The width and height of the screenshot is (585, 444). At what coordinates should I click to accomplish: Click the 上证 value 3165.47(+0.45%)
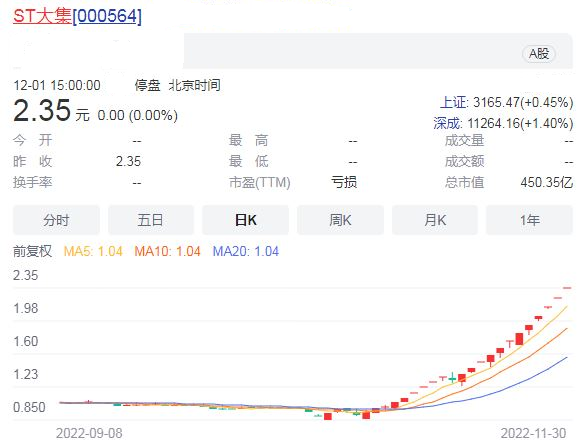pyautogui.click(x=523, y=102)
